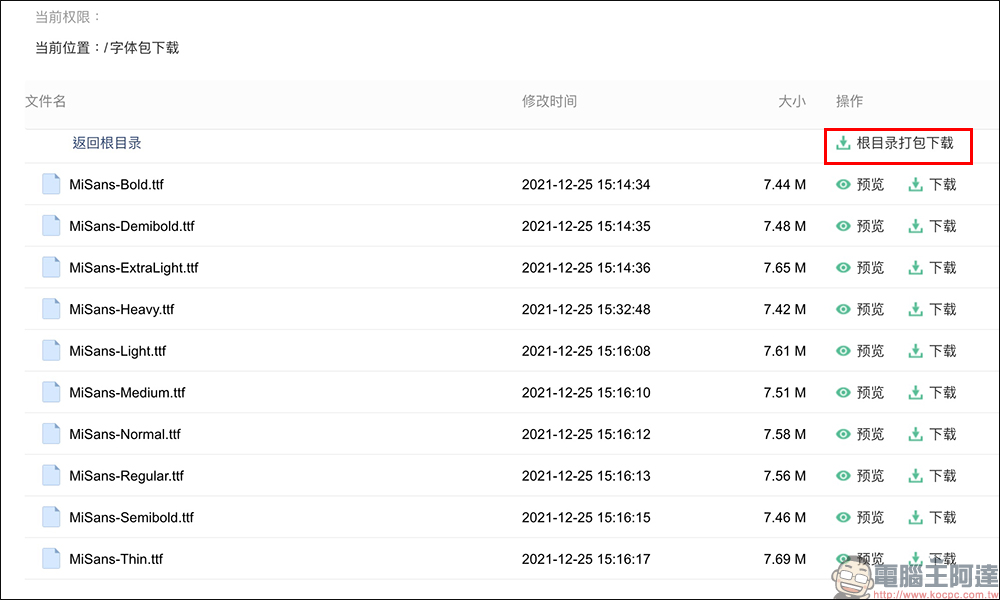This screenshot has height=600, width=1000.
Task: Click file icon for MiSans-ExtraLight.ttf
Action: [x=51, y=267]
